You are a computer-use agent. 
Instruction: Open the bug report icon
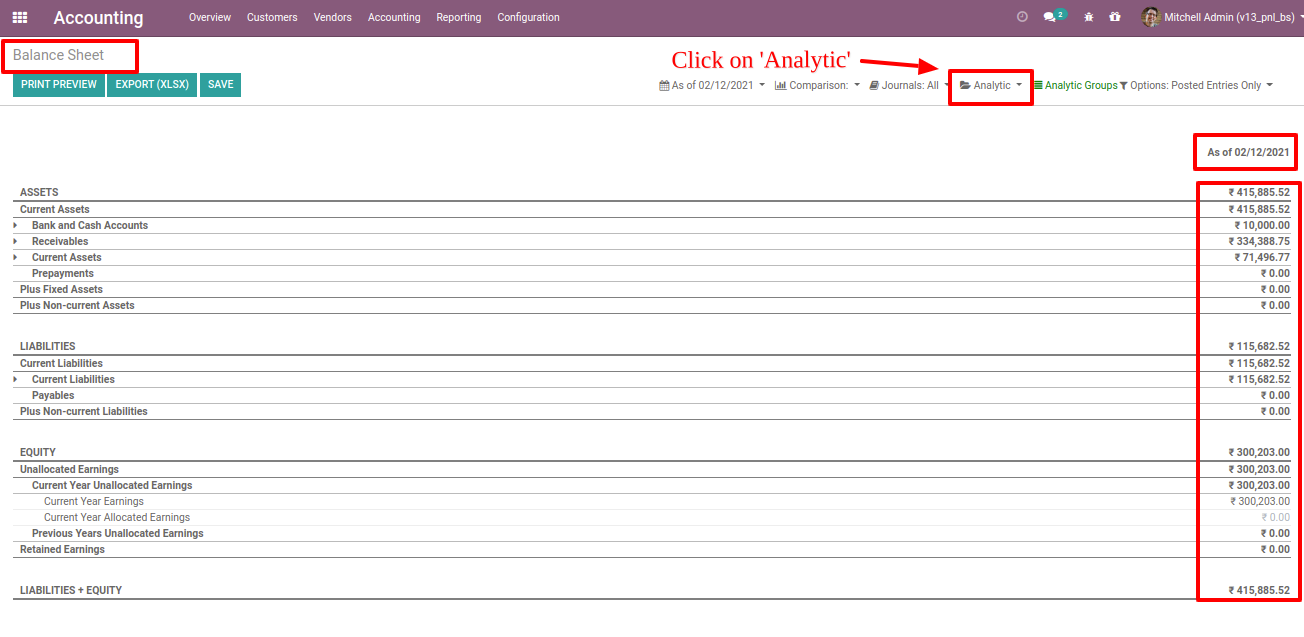click(x=1088, y=17)
